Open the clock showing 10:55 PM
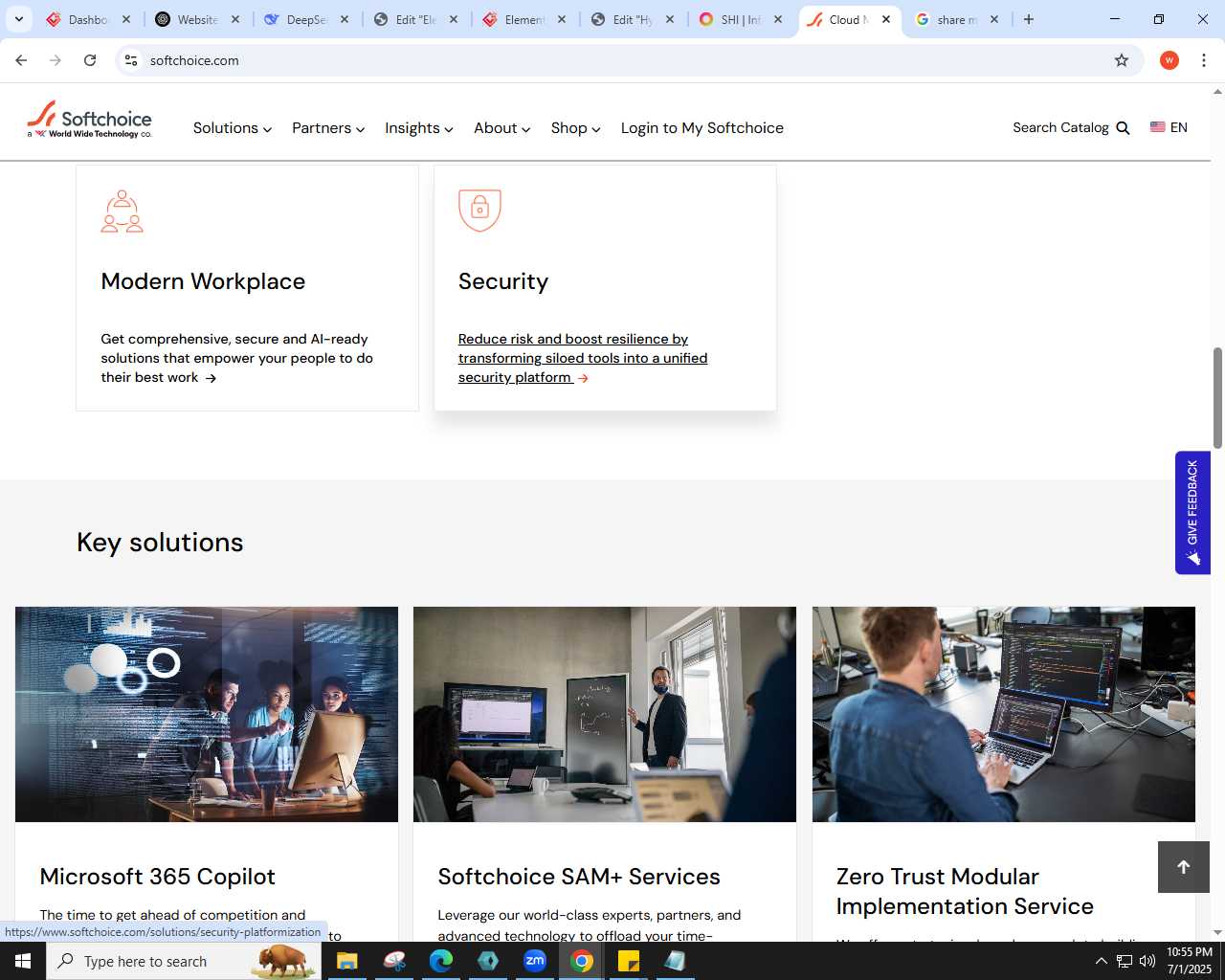 [x=1190, y=961]
